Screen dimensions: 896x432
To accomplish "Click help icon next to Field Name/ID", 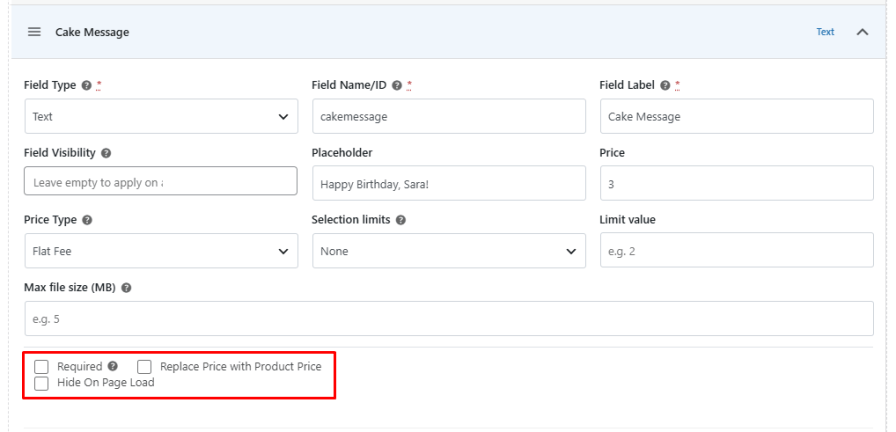I will click(x=397, y=86).
